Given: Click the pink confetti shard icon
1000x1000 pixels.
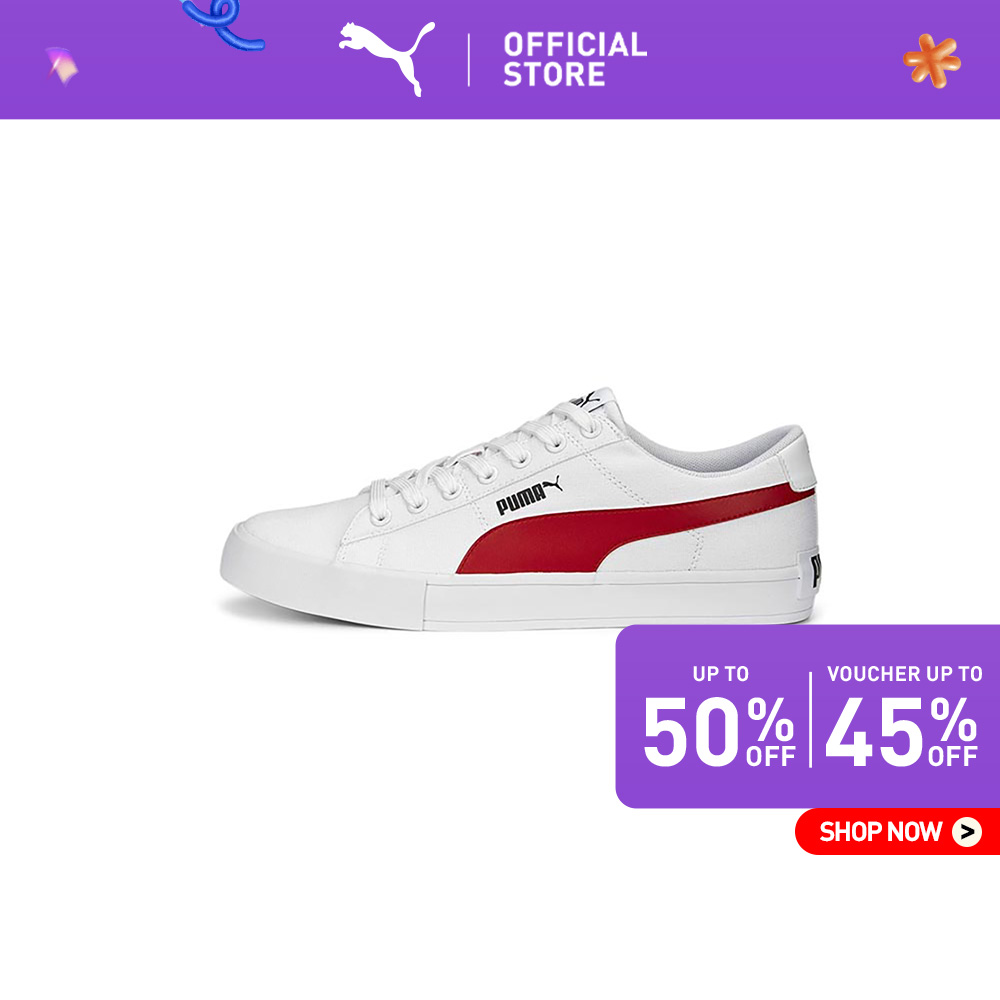Looking at the screenshot, I should coord(62,66).
